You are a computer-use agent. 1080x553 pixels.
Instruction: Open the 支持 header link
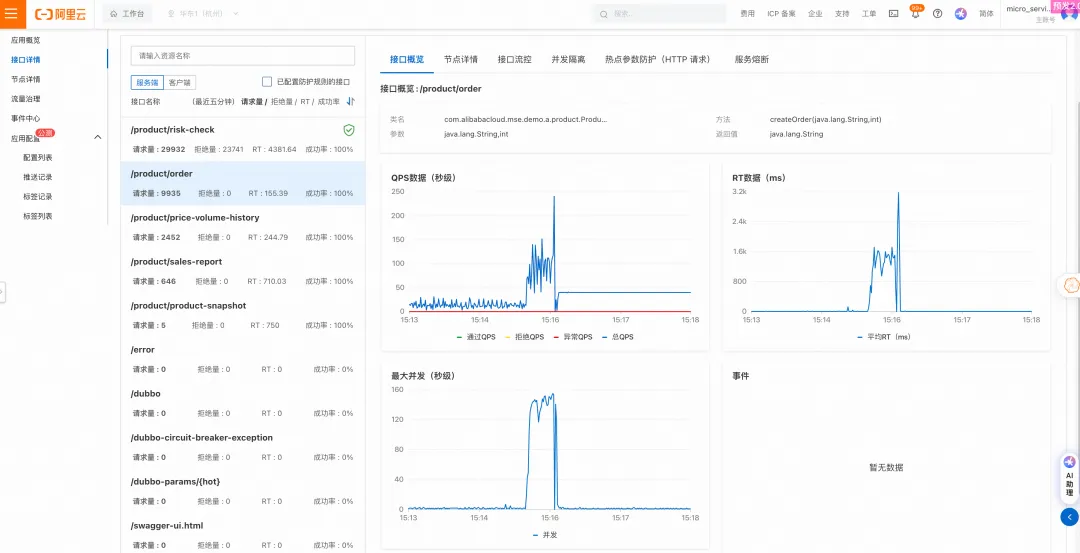tap(842, 14)
